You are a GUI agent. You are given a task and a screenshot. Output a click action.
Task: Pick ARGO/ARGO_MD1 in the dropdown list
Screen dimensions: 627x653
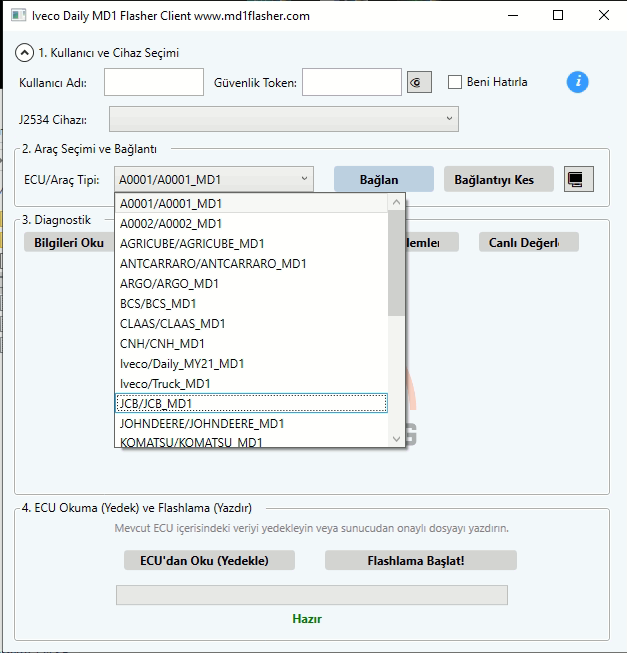[x=251, y=284]
